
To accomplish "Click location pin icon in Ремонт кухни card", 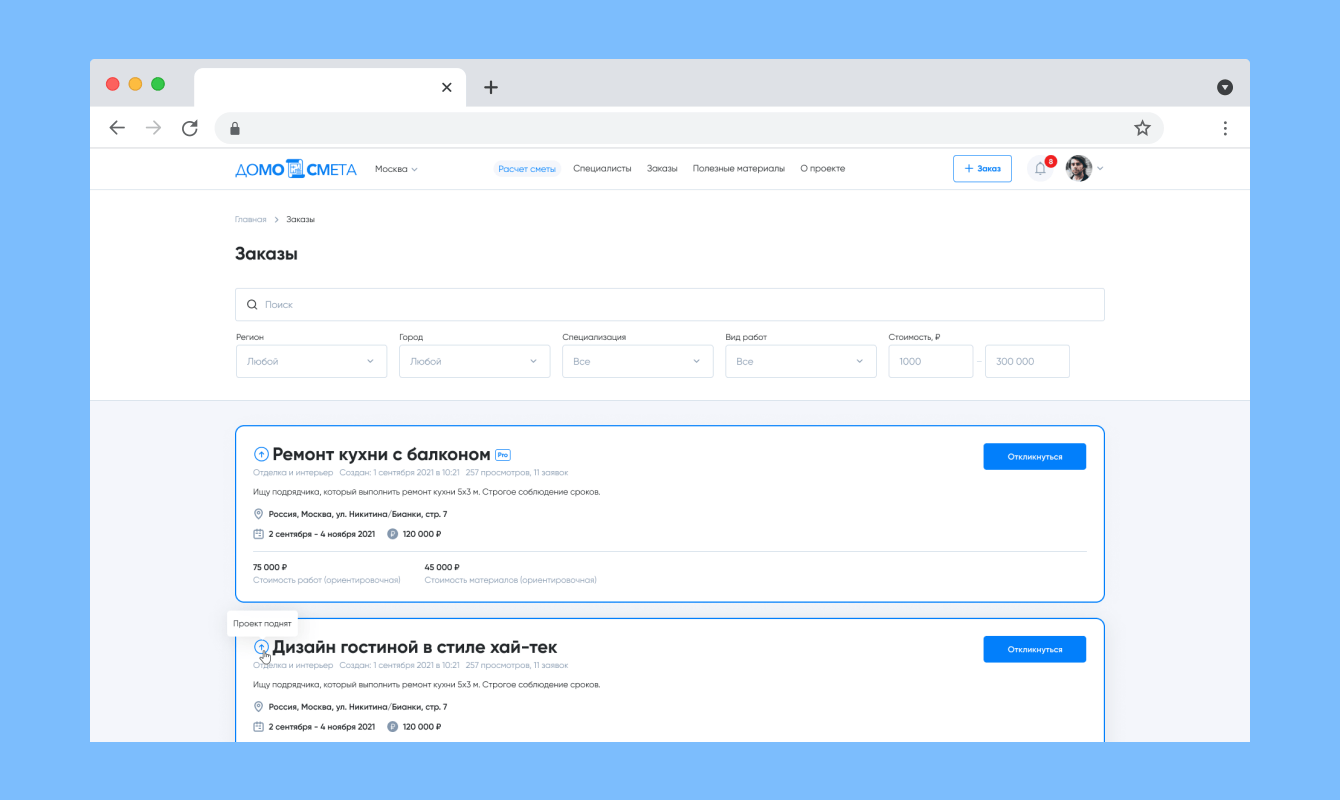I will click(x=258, y=514).
